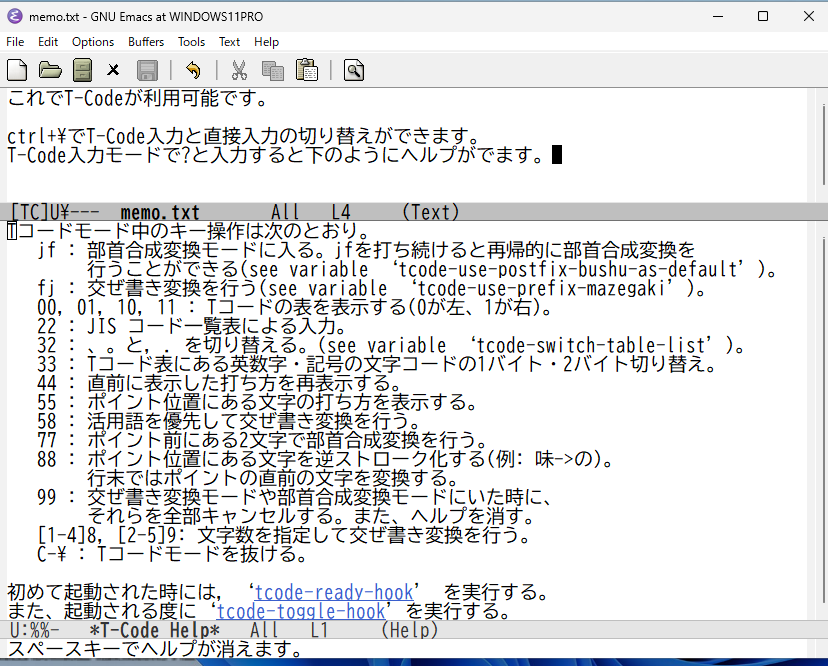
Task: Follow the tcode-ready-hook link
Action: coord(334,593)
